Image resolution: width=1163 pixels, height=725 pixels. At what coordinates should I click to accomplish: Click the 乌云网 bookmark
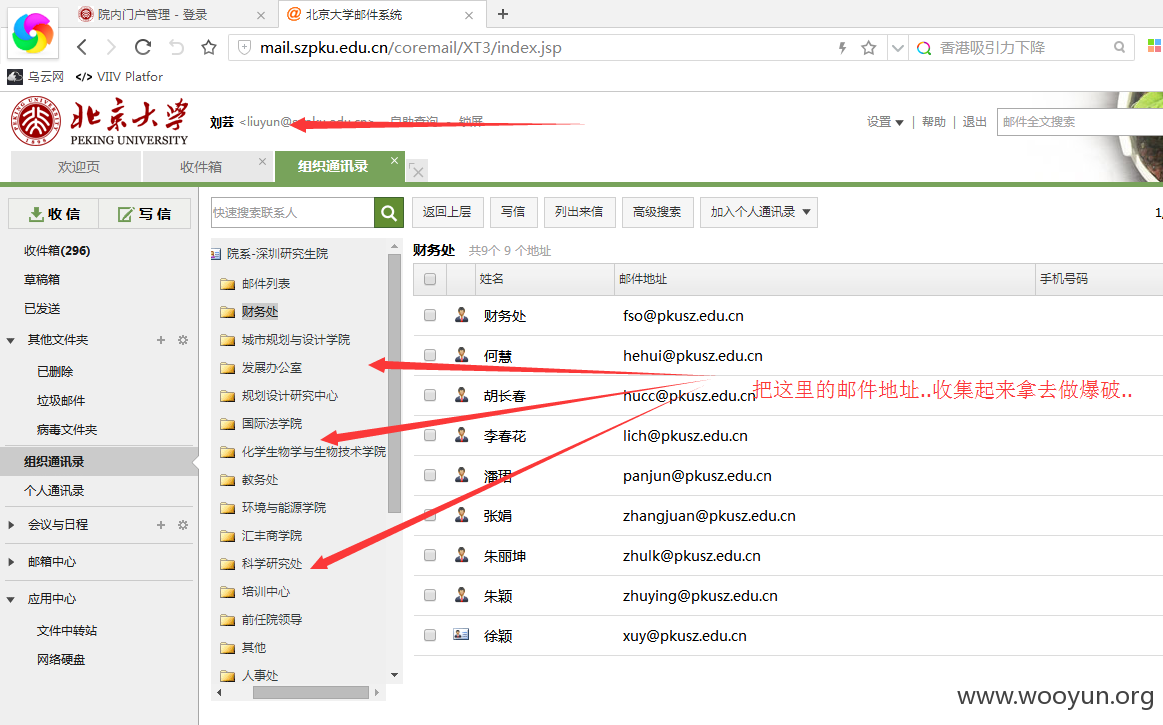(x=35, y=76)
